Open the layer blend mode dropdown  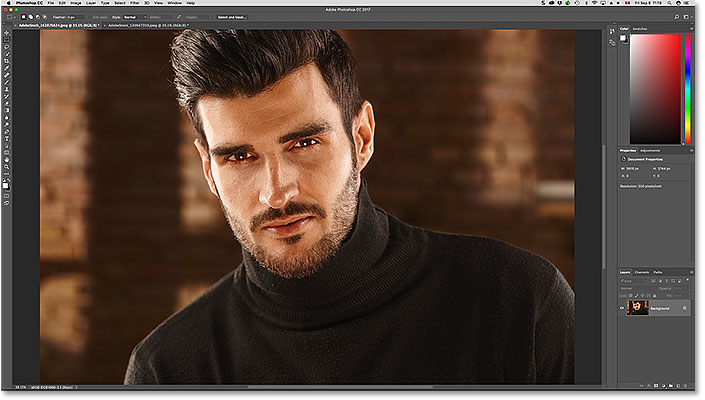click(x=638, y=289)
